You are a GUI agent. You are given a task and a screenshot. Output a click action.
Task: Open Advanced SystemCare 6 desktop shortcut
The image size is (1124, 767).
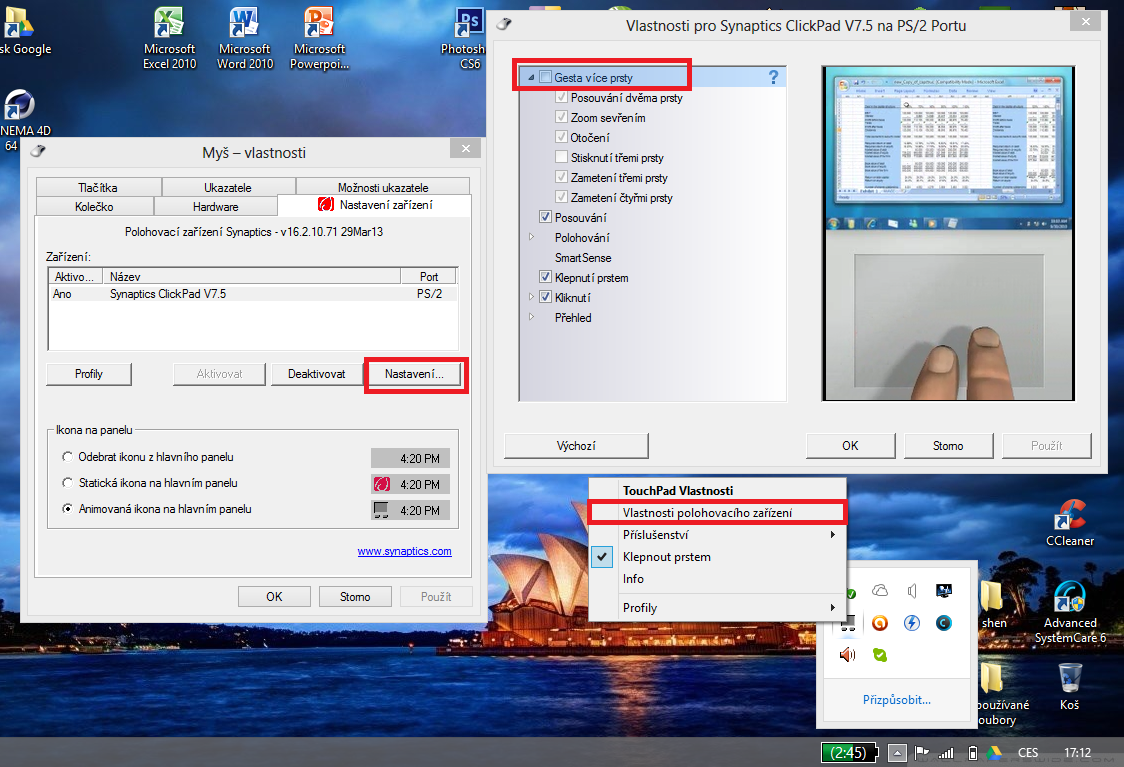tap(1070, 612)
